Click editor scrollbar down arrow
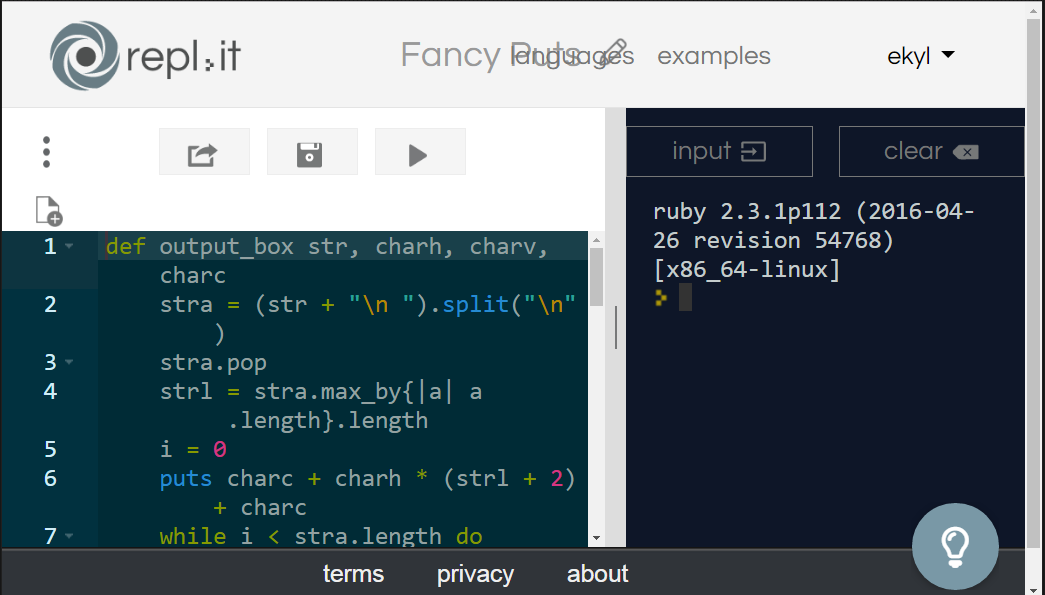The height and width of the screenshot is (595, 1045). (596, 538)
